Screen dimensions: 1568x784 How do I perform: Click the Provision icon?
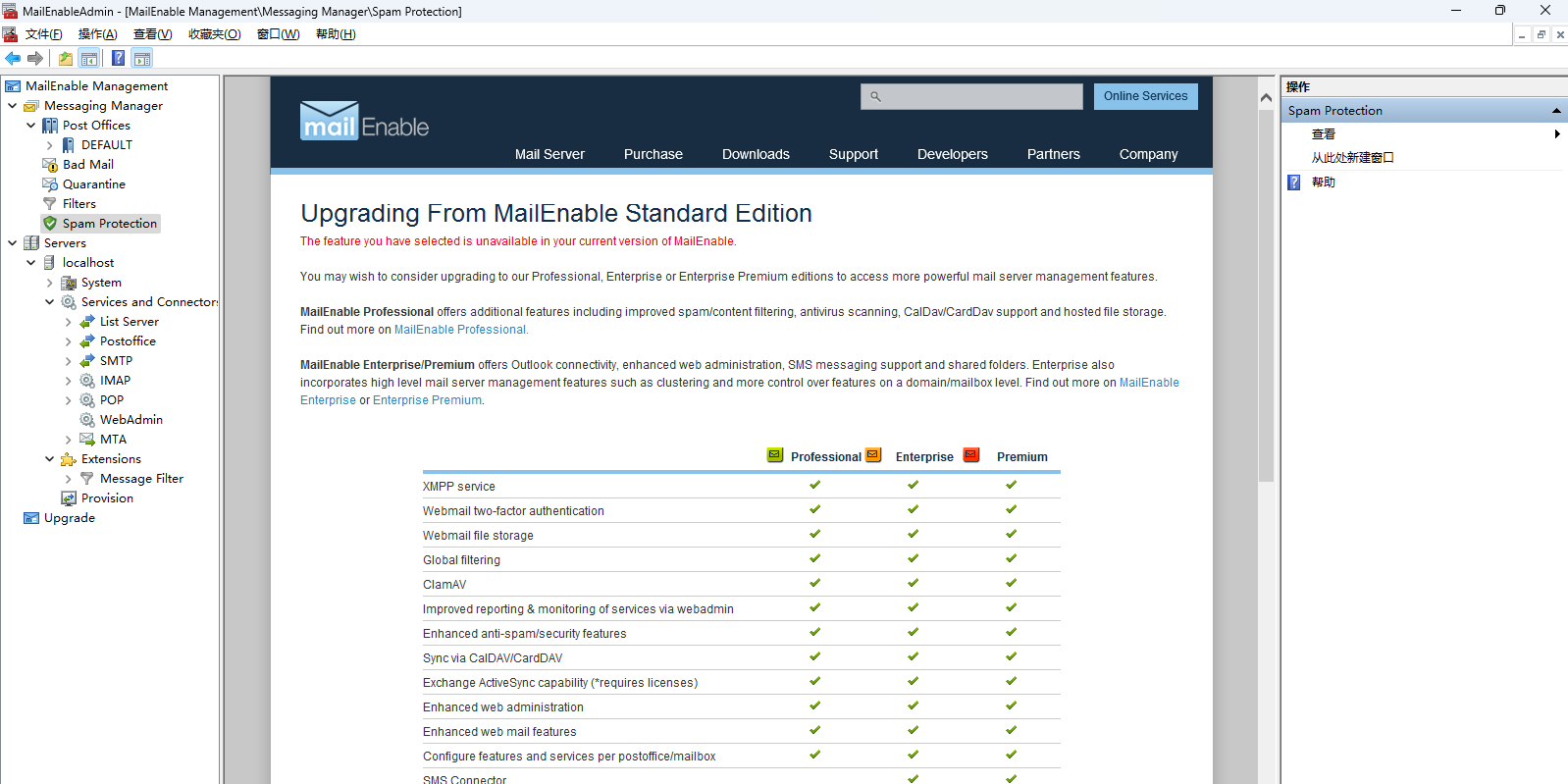(x=69, y=498)
